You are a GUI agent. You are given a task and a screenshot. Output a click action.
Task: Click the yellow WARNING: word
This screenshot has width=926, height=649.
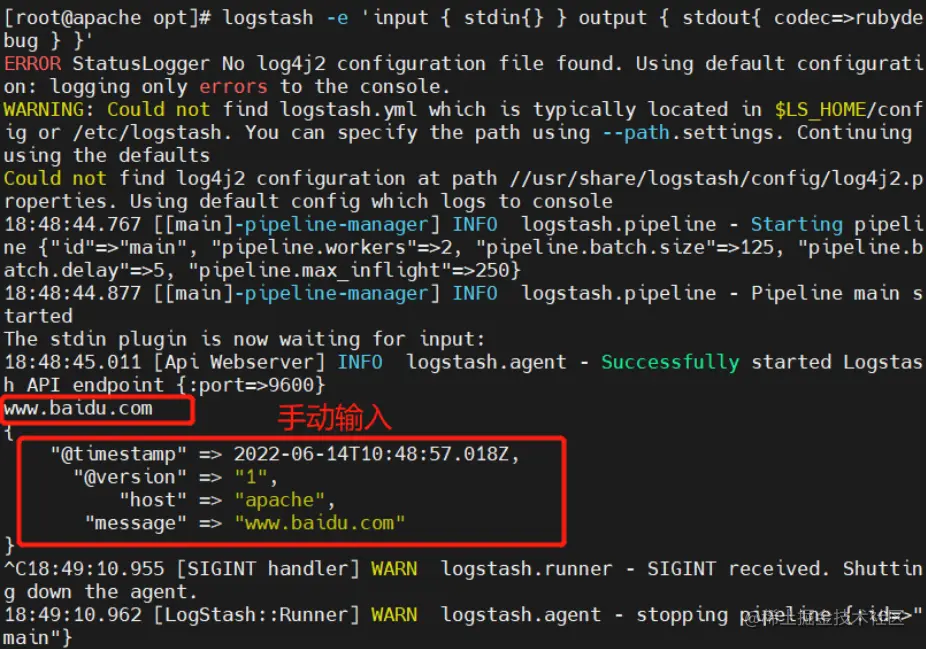tap(49, 110)
